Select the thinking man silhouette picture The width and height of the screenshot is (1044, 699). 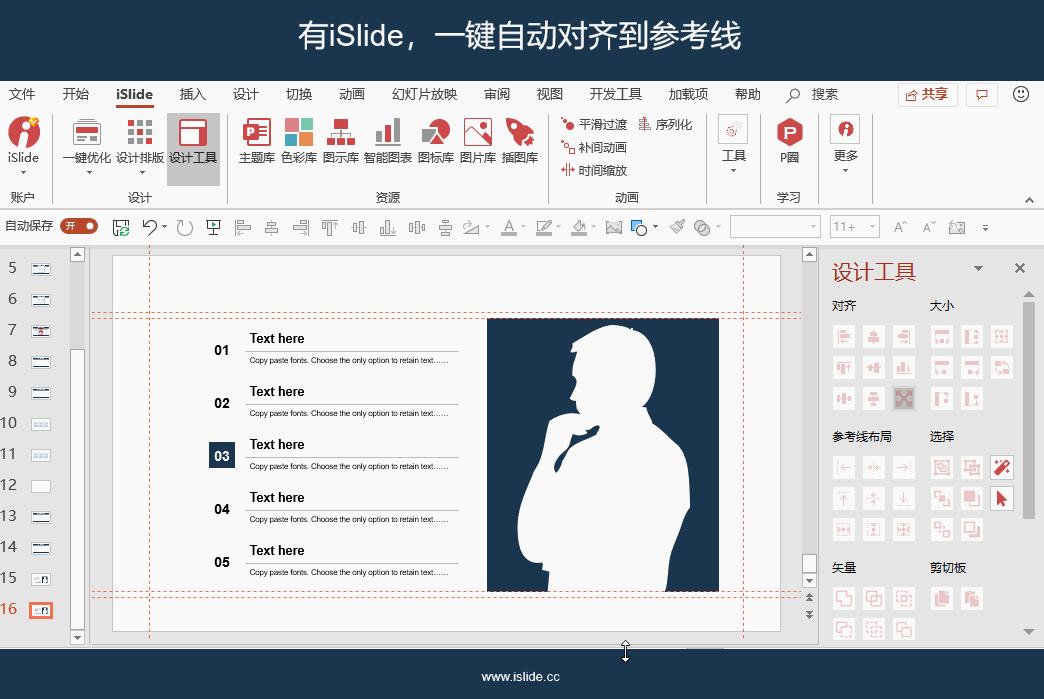(603, 455)
